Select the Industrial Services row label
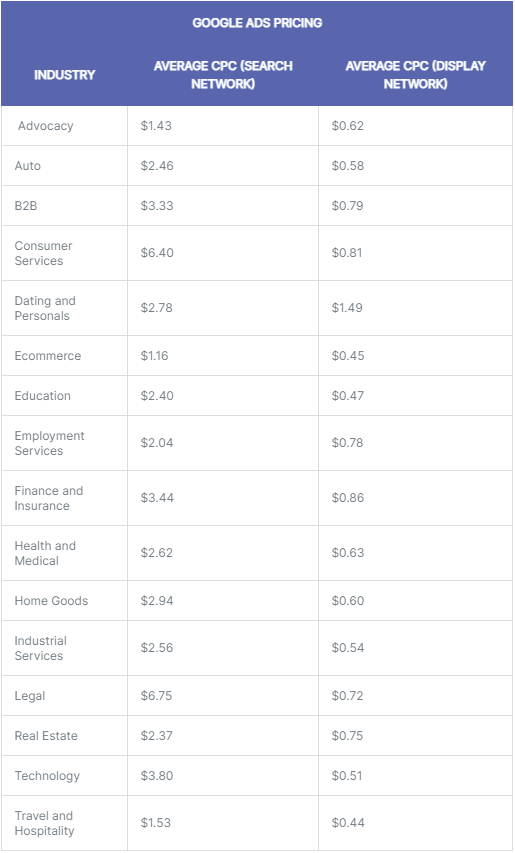Viewport: 515px width, 853px height. (x=41, y=648)
